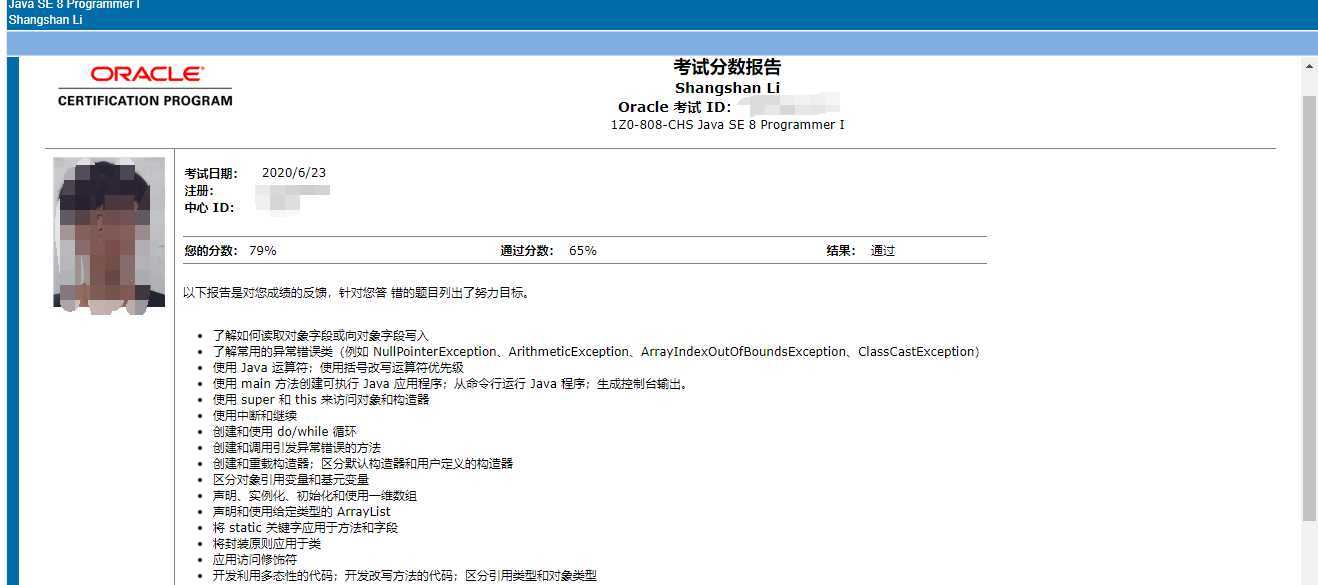Click the name Shangshan Li under the heading
The height and width of the screenshot is (585, 1318).
pos(727,88)
